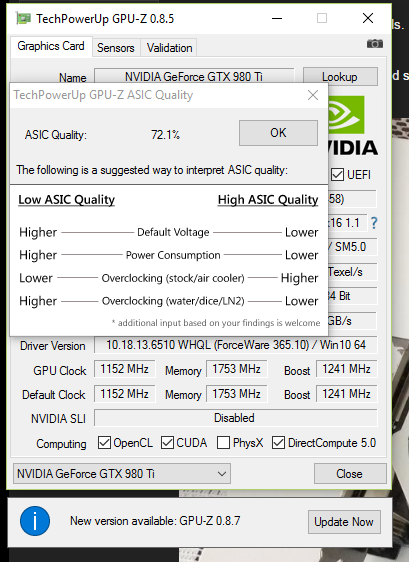Toggle the PhysX checkbox
409x562 pixels.
223,443
